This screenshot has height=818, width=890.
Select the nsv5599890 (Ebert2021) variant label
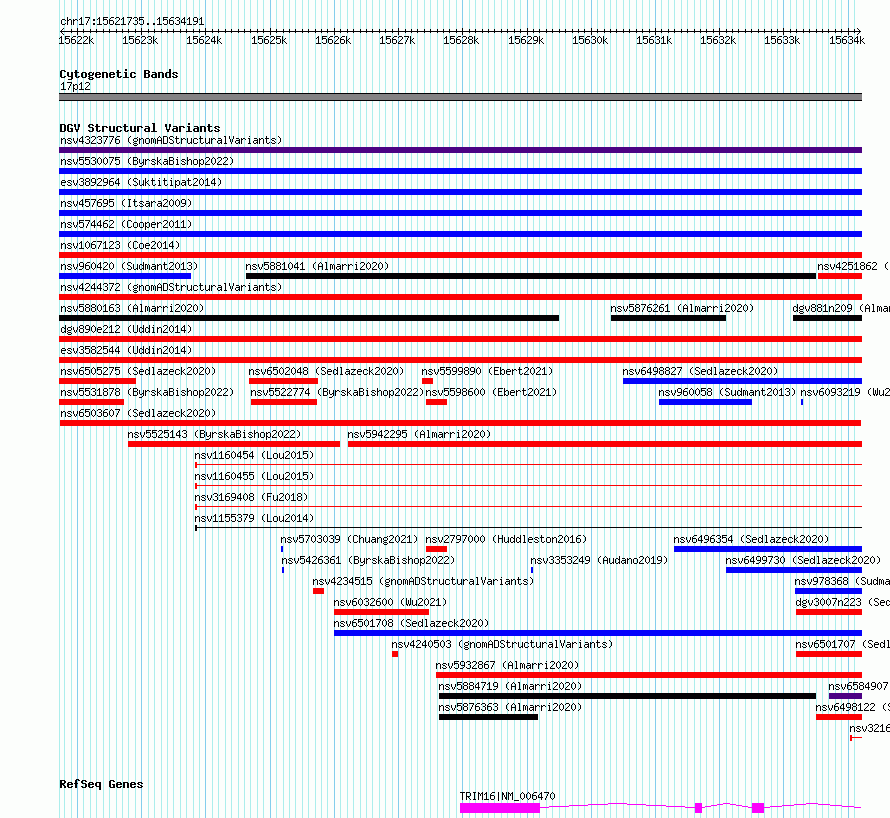coord(487,371)
